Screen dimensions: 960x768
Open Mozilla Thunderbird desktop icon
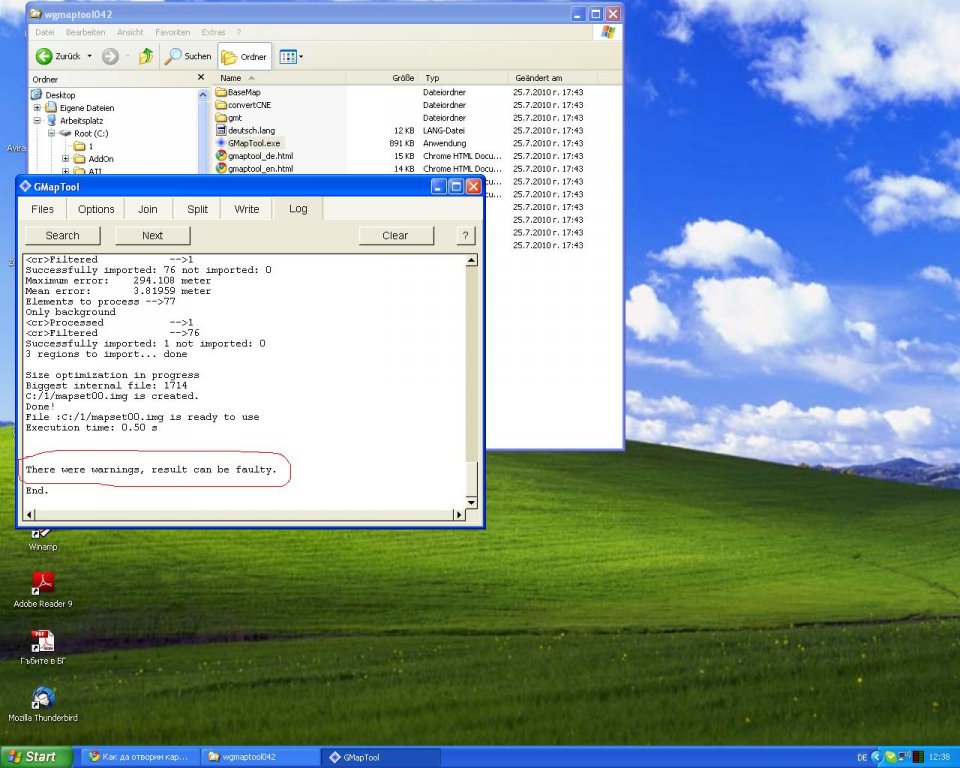42,698
